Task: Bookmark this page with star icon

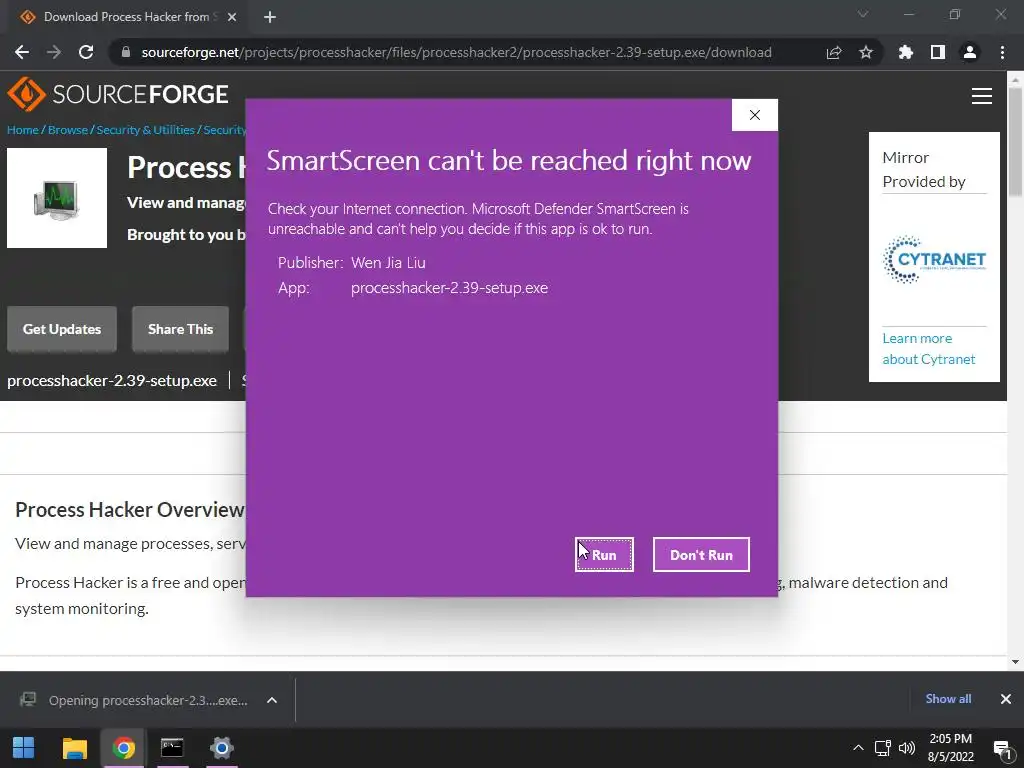Action: coord(866,52)
